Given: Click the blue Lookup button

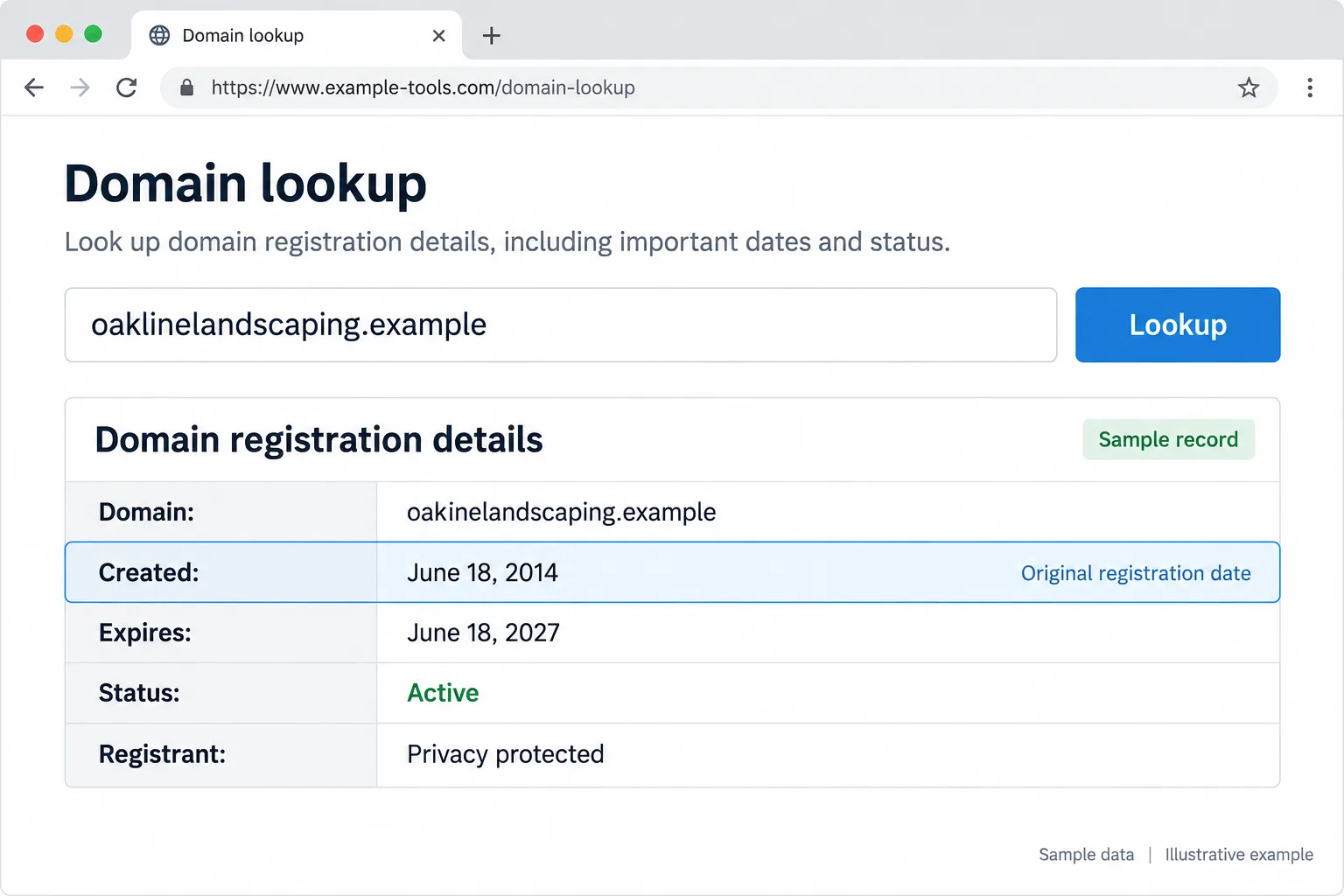Looking at the screenshot, I should click(x=1178, y=325).
